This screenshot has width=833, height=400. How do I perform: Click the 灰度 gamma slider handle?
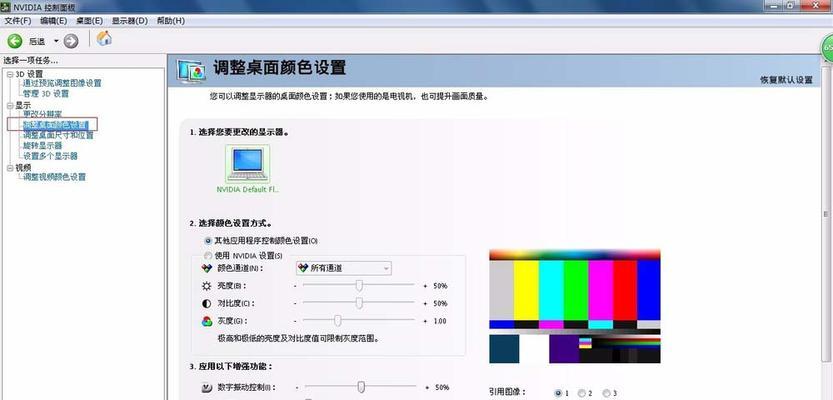[x=337, y=320]
